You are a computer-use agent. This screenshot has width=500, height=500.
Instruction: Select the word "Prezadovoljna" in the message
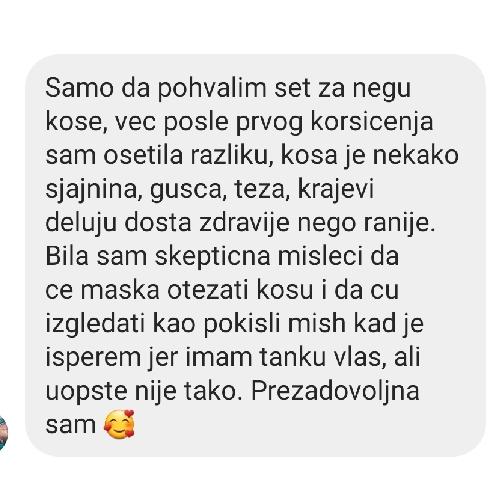pyautogui.click(x=335, y=392)
